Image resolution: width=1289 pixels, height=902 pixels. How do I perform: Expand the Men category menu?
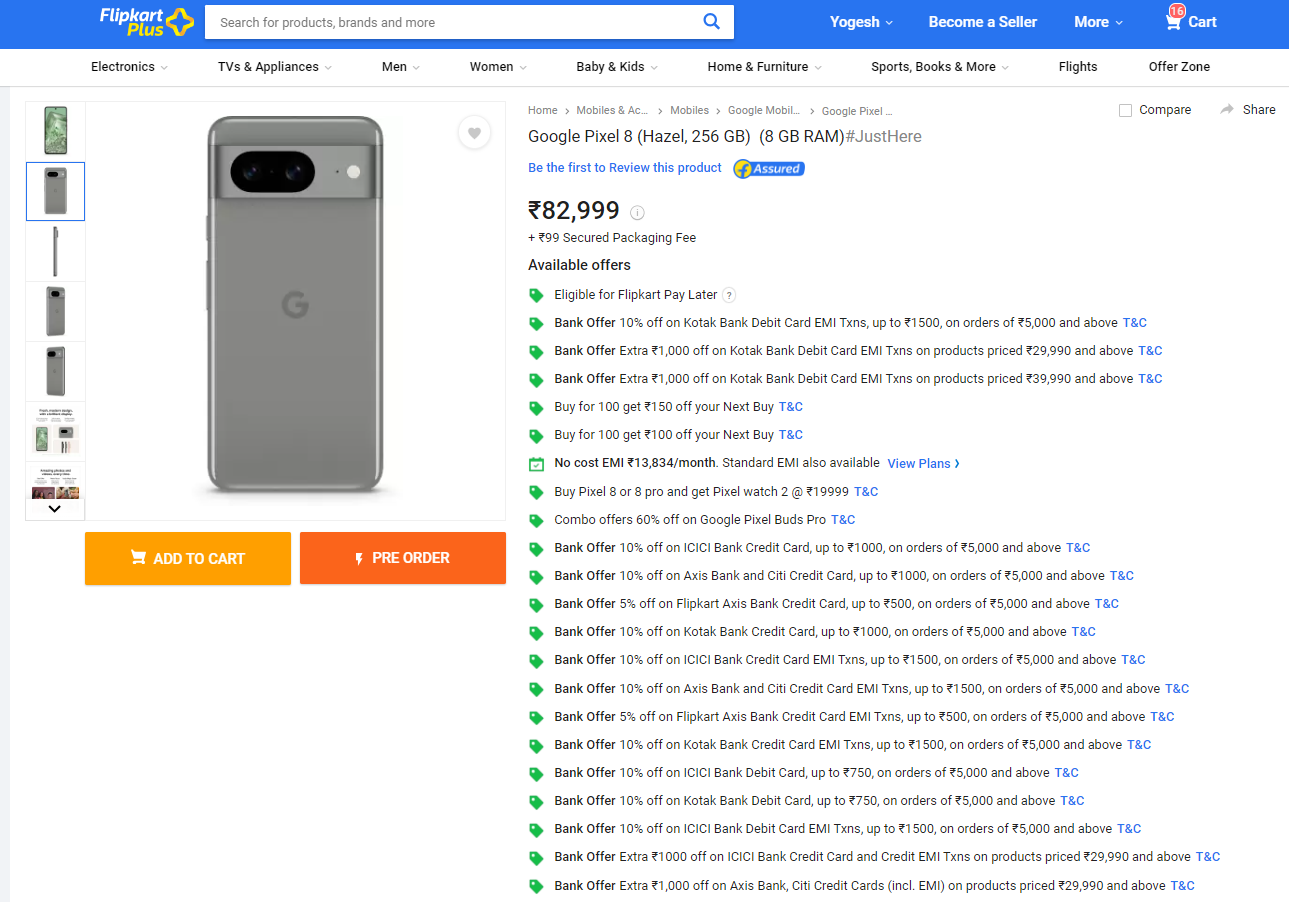(401, 67)
